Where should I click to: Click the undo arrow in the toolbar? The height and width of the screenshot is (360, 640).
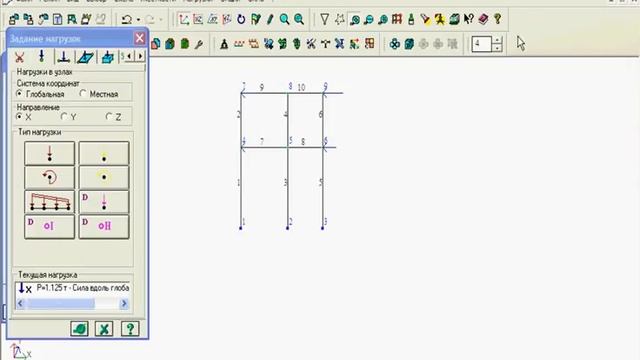(127, 19)
